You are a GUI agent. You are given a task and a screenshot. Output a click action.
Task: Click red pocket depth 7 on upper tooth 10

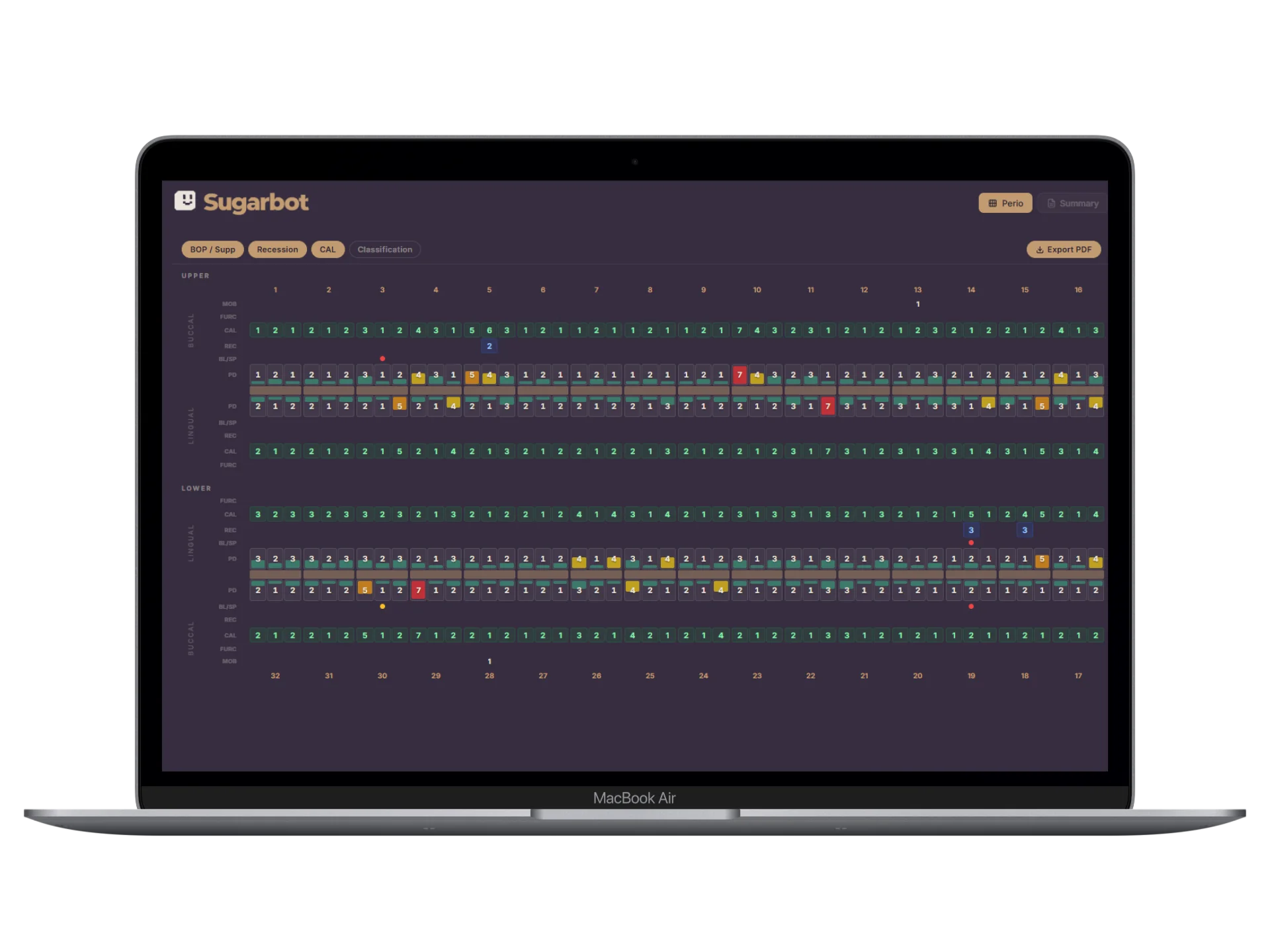pyautogui.click(x=740, y=375)
